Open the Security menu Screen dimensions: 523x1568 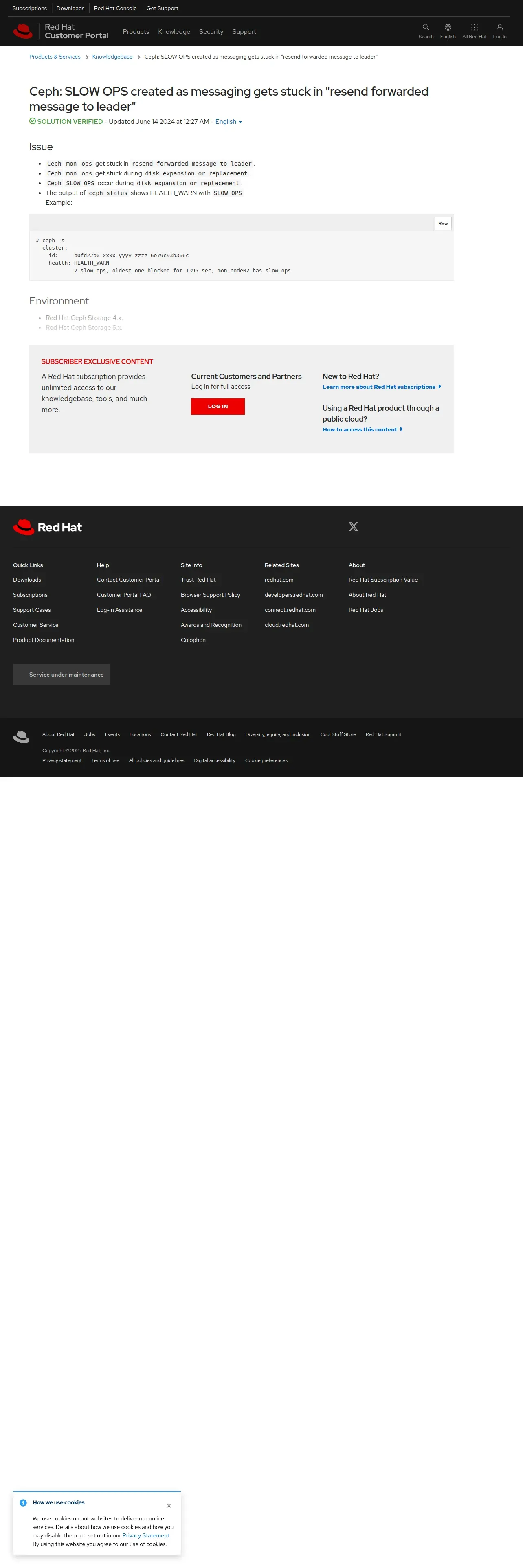(211, 32)
